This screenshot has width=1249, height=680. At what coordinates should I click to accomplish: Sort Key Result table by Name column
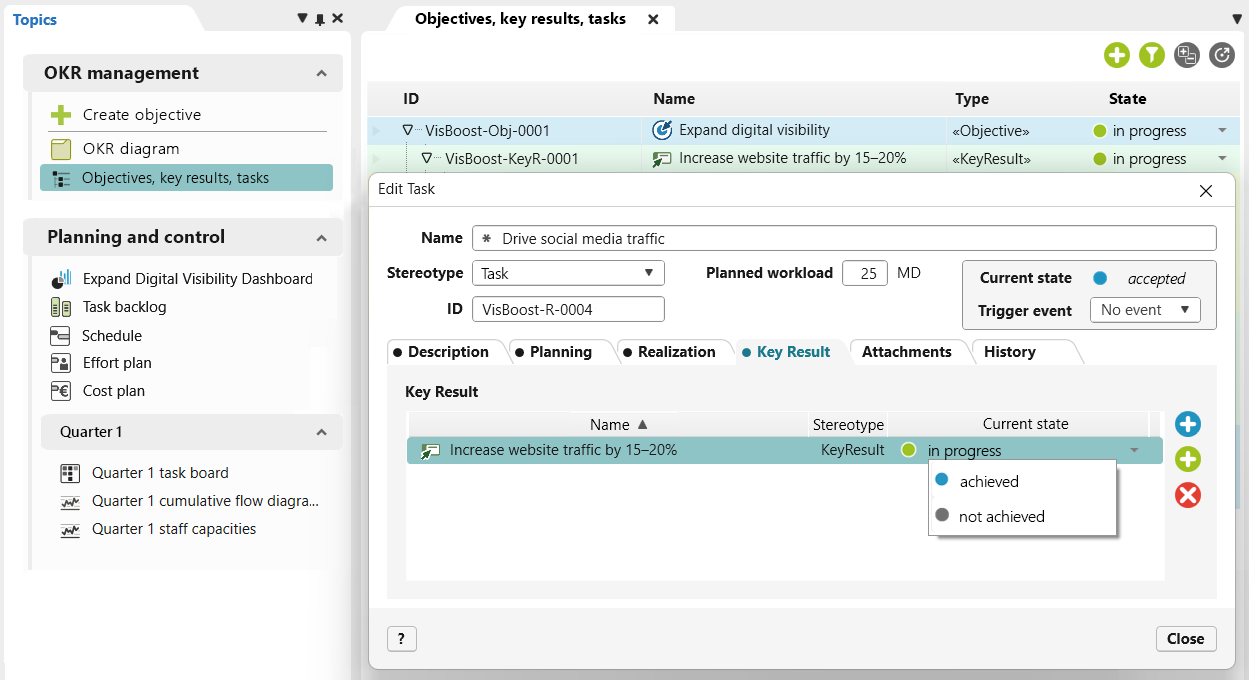[x=610, y=424]
